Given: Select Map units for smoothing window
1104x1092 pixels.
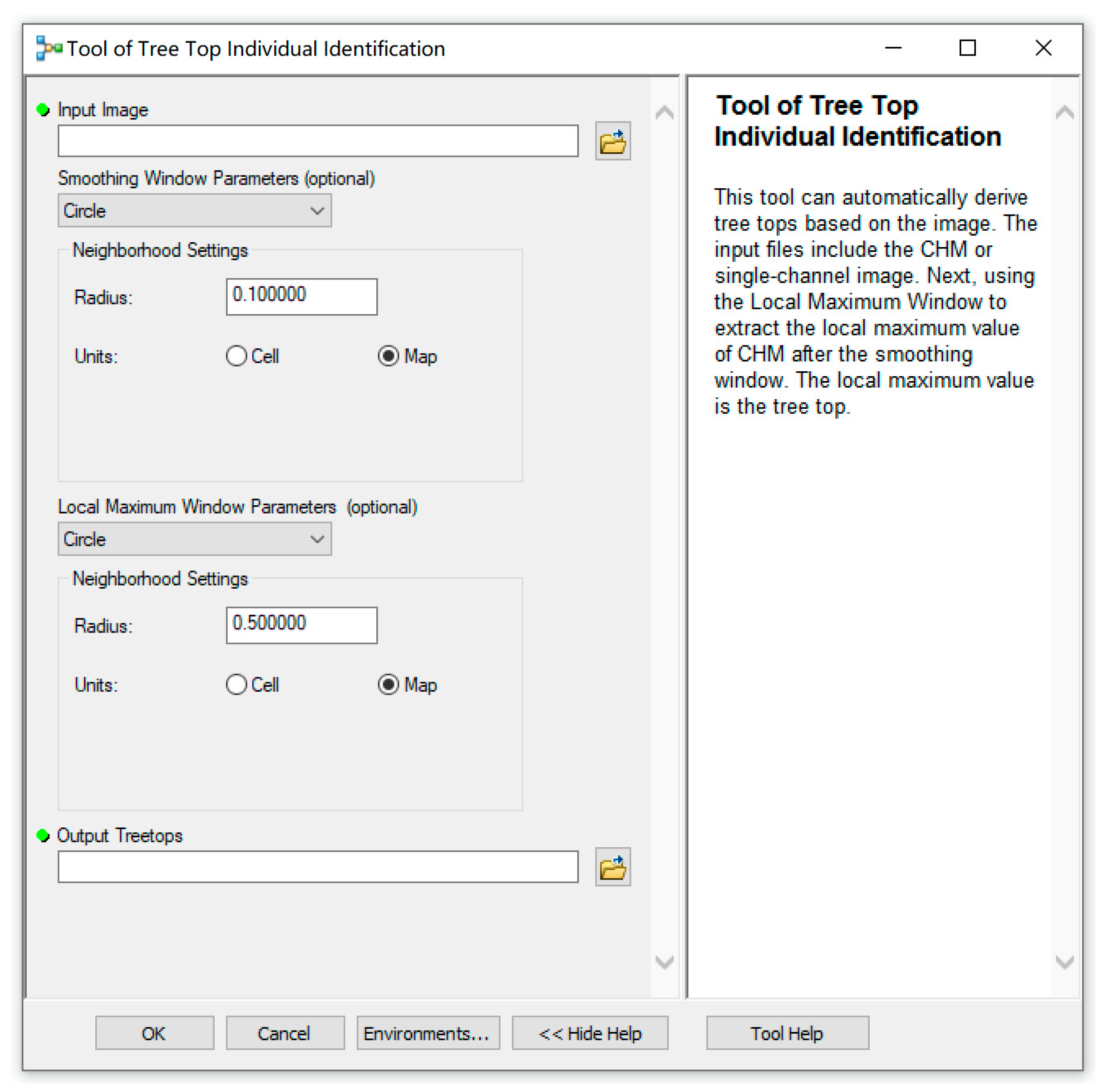Looking at the screenshot, I should 389,357.
